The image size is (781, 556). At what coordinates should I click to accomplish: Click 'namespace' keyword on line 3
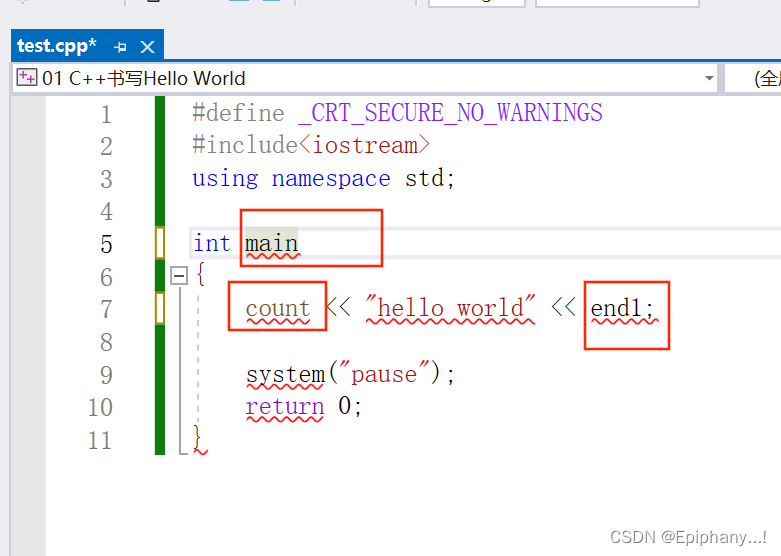(331, 178)
